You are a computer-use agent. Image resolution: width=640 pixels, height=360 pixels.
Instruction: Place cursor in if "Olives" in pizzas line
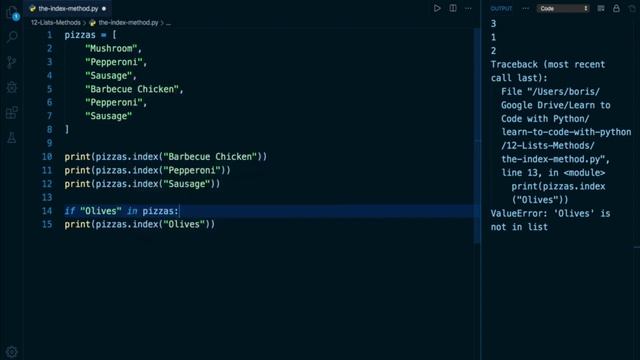pos(122,211)
